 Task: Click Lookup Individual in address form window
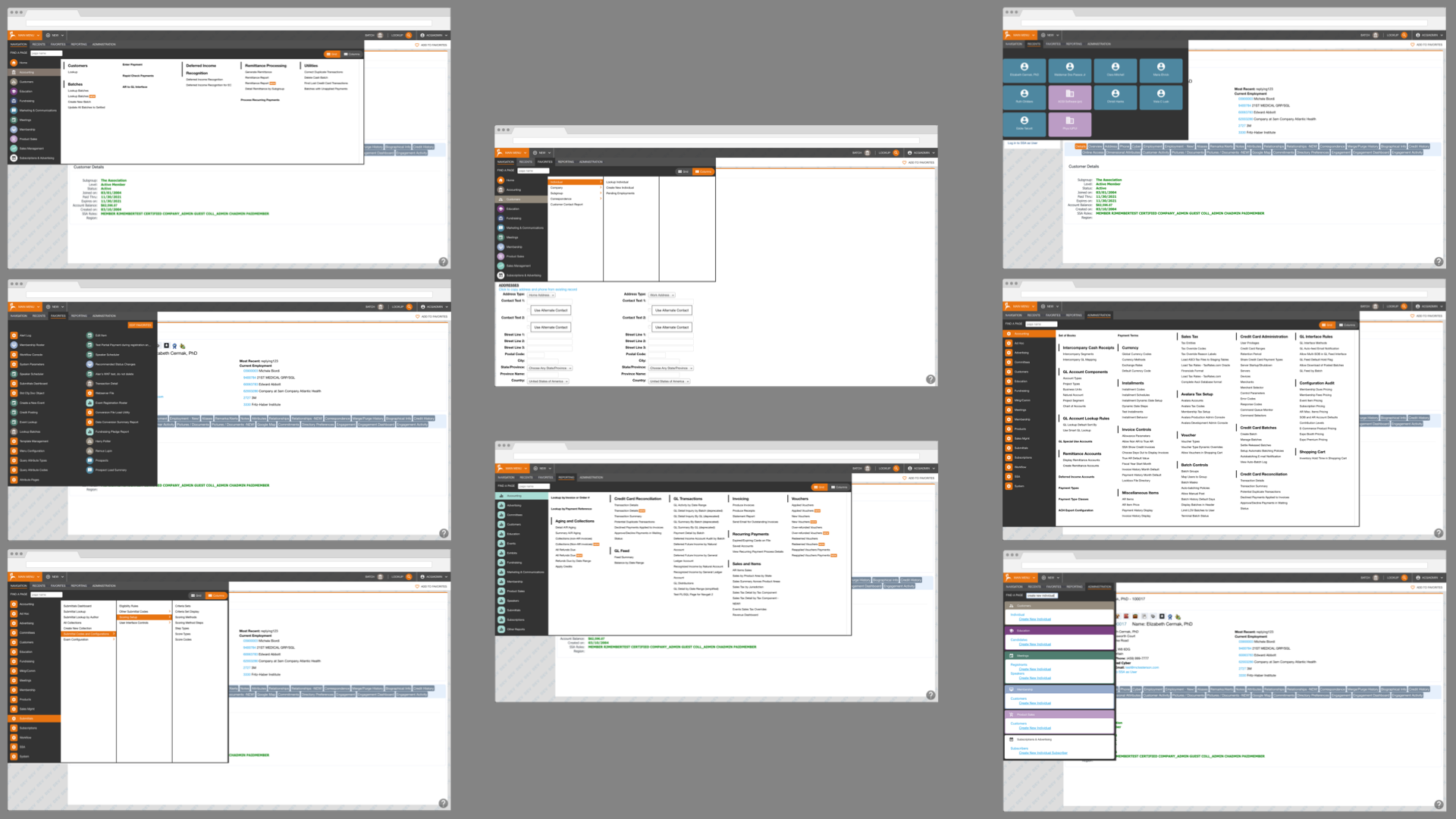[x=617, y=182]
